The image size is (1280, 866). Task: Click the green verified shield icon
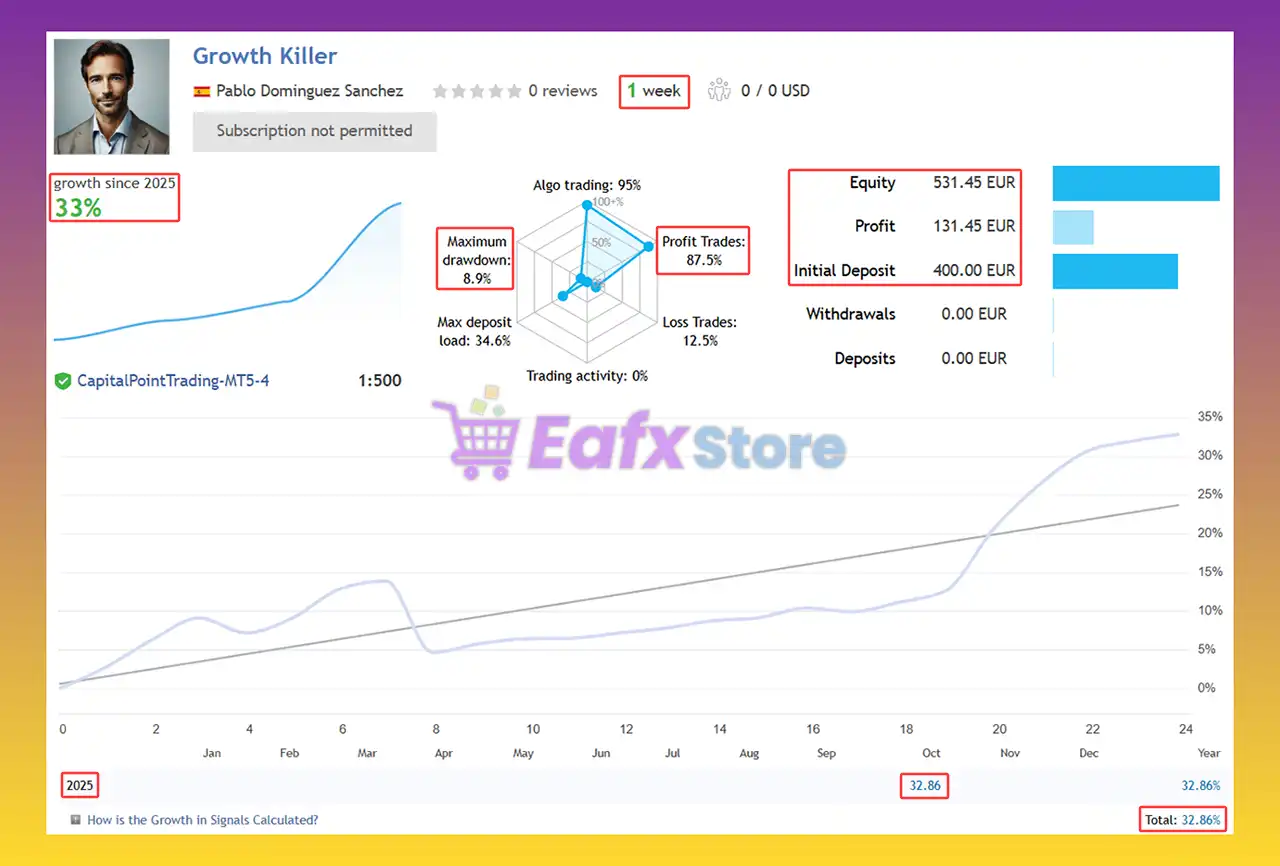click(63, 381)
